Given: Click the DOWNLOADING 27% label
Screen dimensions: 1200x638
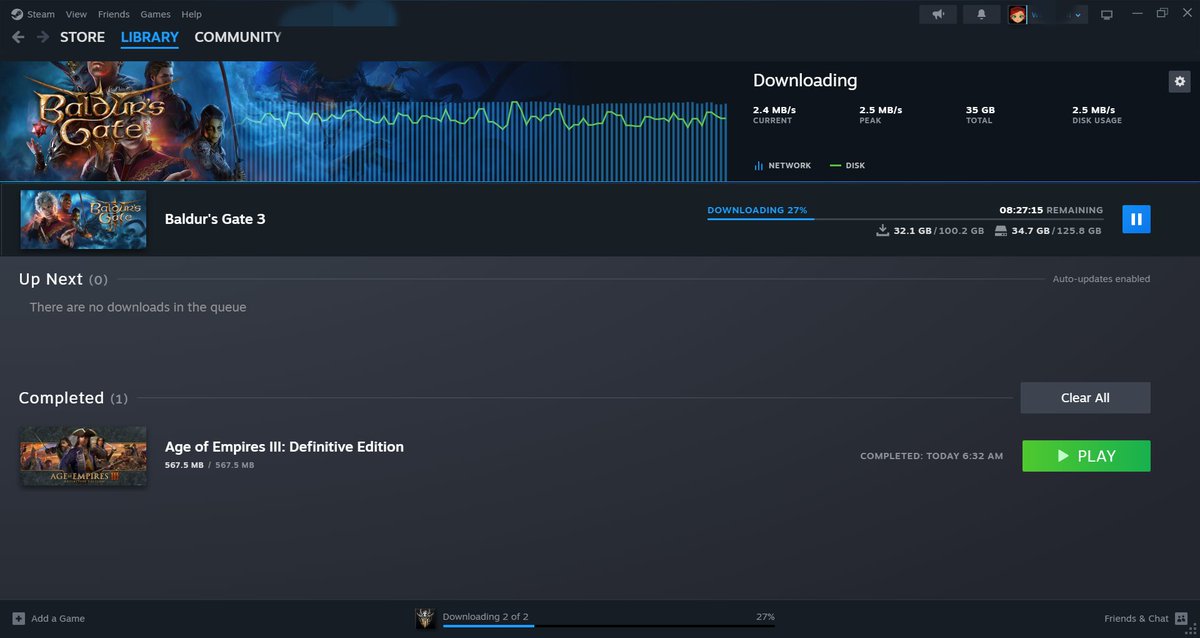Looking at the screenshot, I should coord(757,211).
